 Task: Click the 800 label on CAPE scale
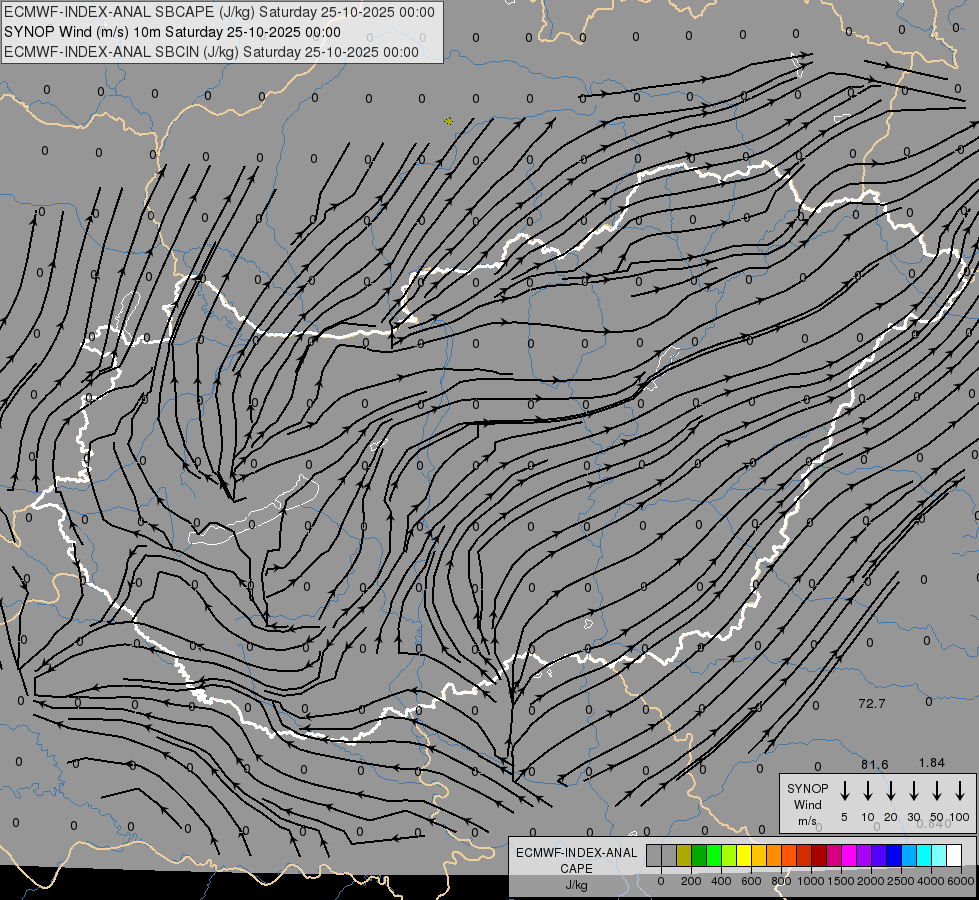(781, 881)
